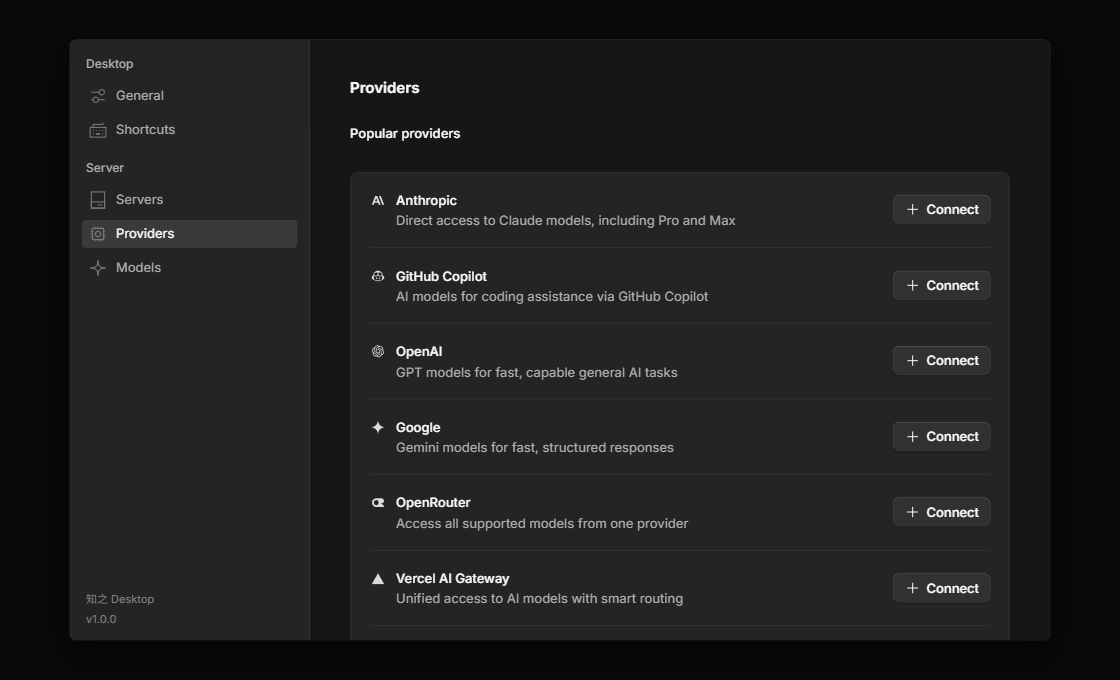Click the Vercel AI Gateway provider name
The width and height of the screenshot is (1120, 680).
tap(453, 579)
